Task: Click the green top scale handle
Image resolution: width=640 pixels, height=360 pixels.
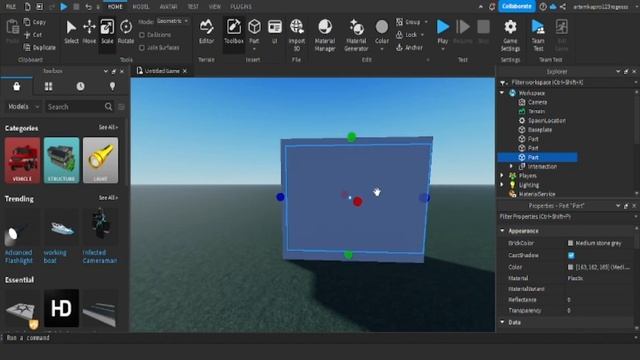Action: click(x=351, y=137)
